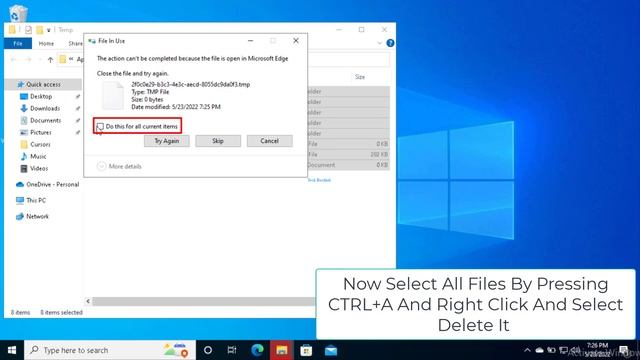Click the '8 items selected' status text
Viewport: 640px width, 360px height.
coord(61,312)
